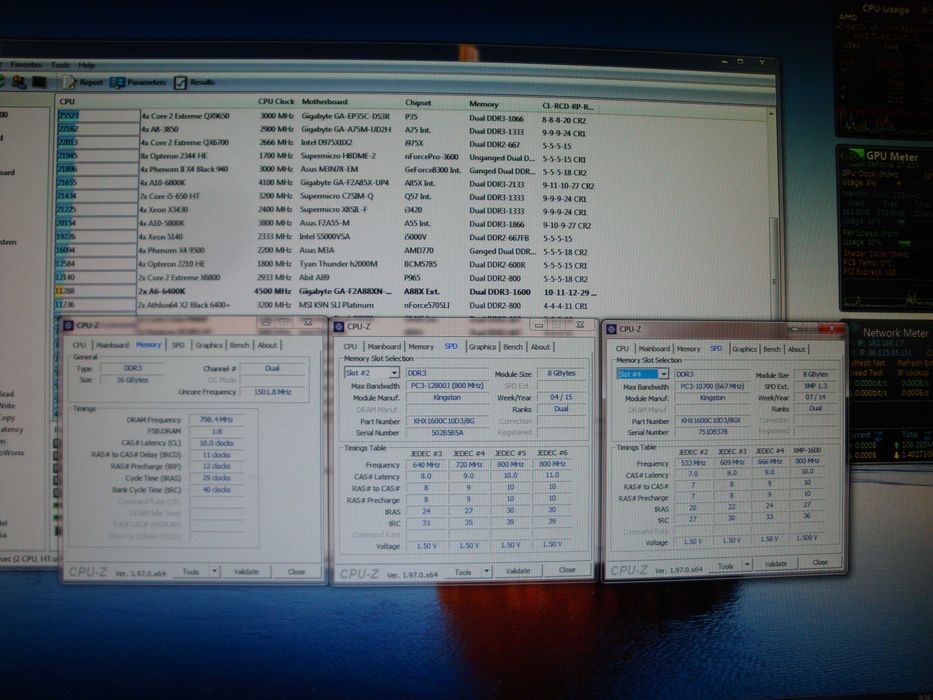This screenshot has height=700, width=933.
Task: Open the Tools dropdown arrow in the Slot #2 CPU-Z window
Action: 487,571
